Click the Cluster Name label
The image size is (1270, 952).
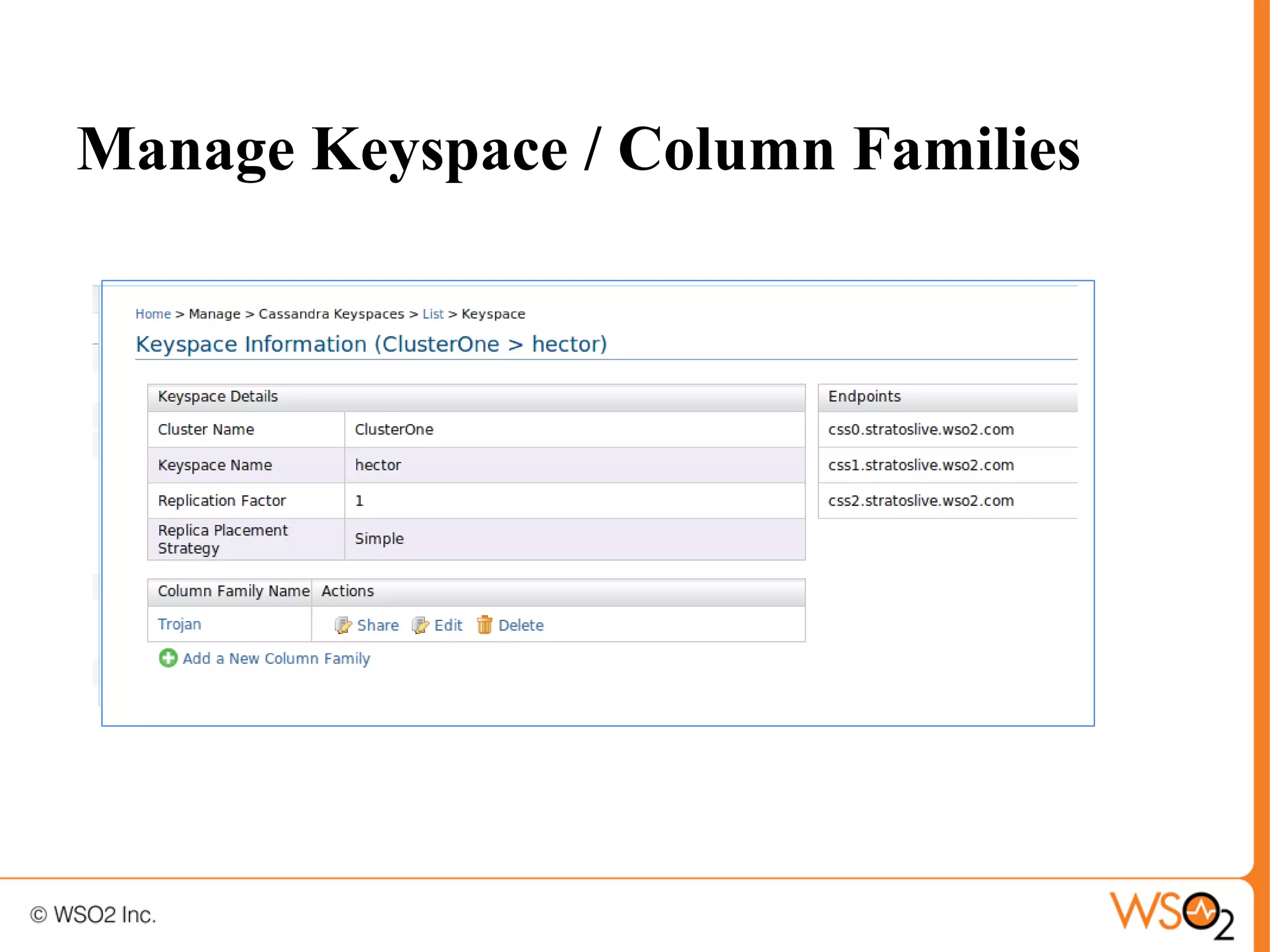(206, 430)
